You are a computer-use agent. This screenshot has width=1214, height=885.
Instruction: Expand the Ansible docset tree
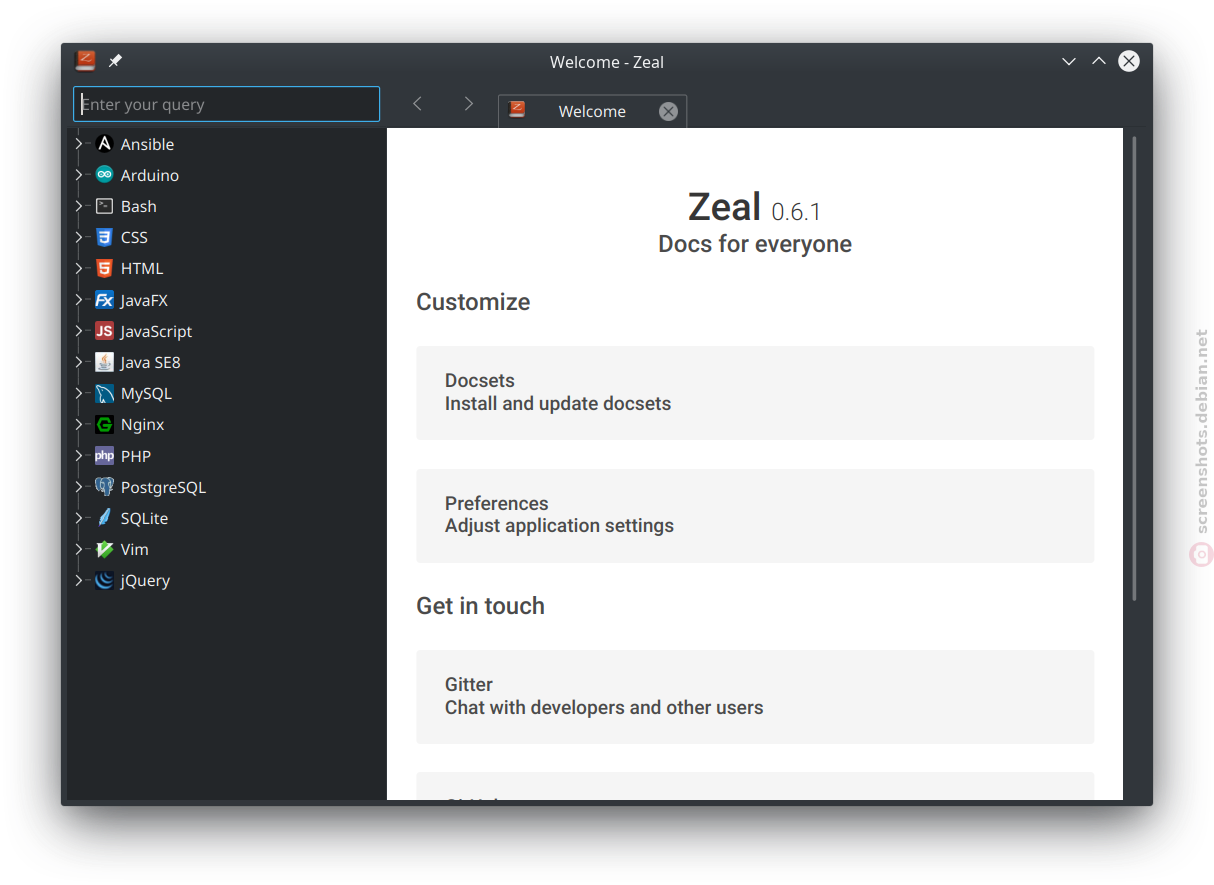pyautogui.click(x=79, y=144)
